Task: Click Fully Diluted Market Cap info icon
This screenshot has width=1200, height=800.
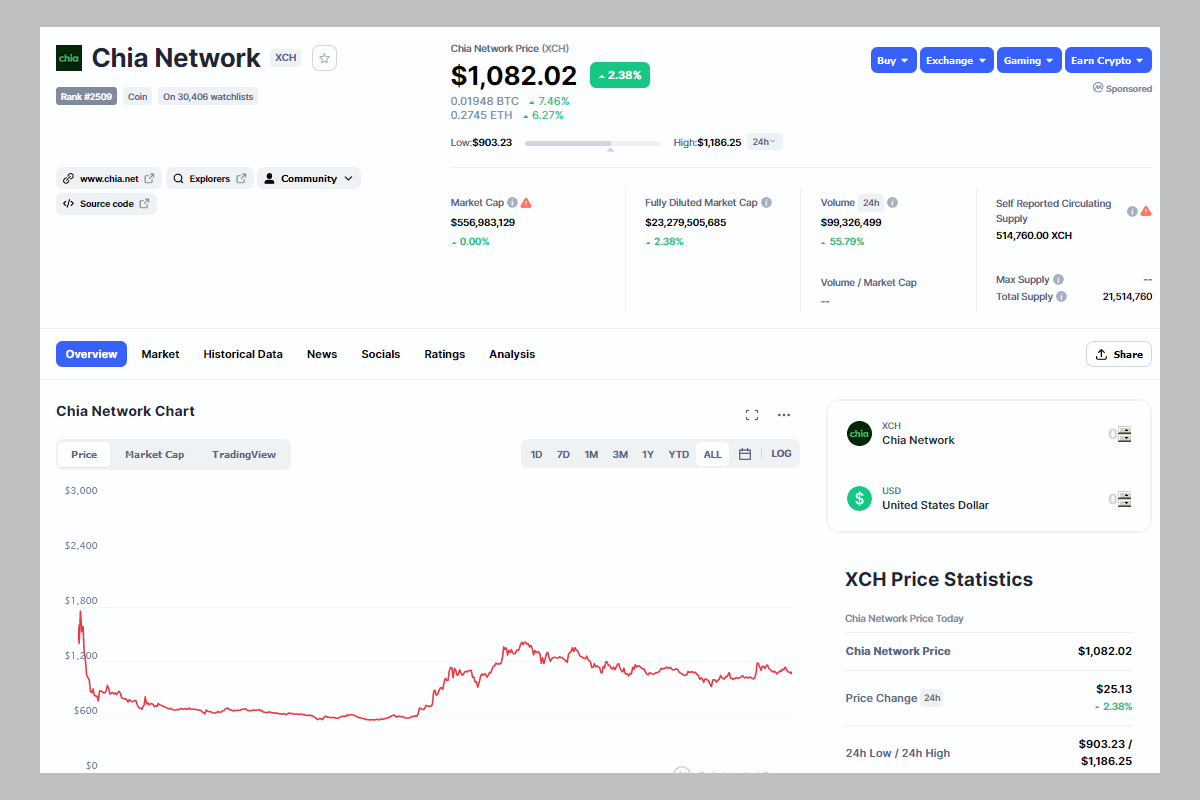Action: [x=767, y=203]
